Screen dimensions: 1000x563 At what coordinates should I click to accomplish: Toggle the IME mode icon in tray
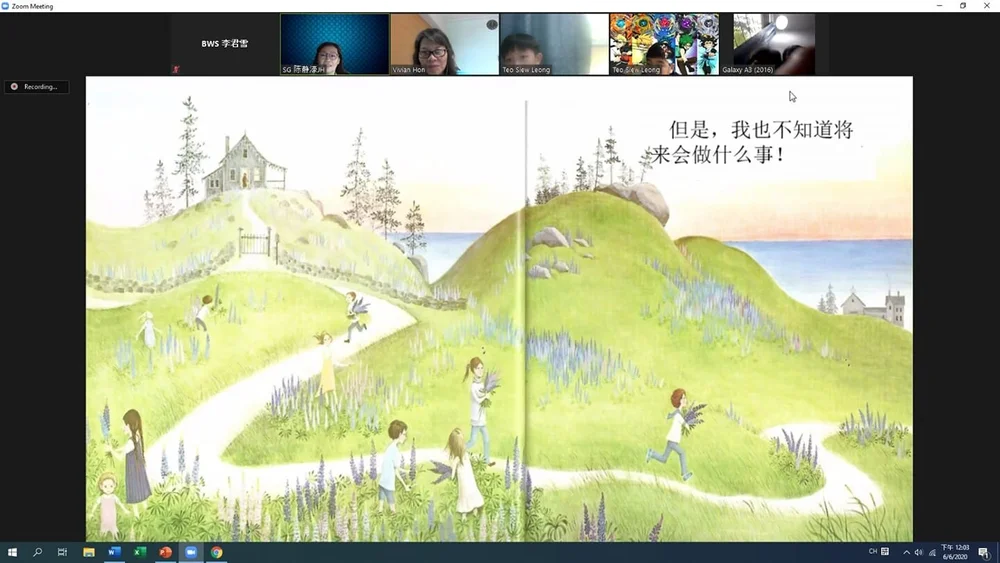point(885,552)
